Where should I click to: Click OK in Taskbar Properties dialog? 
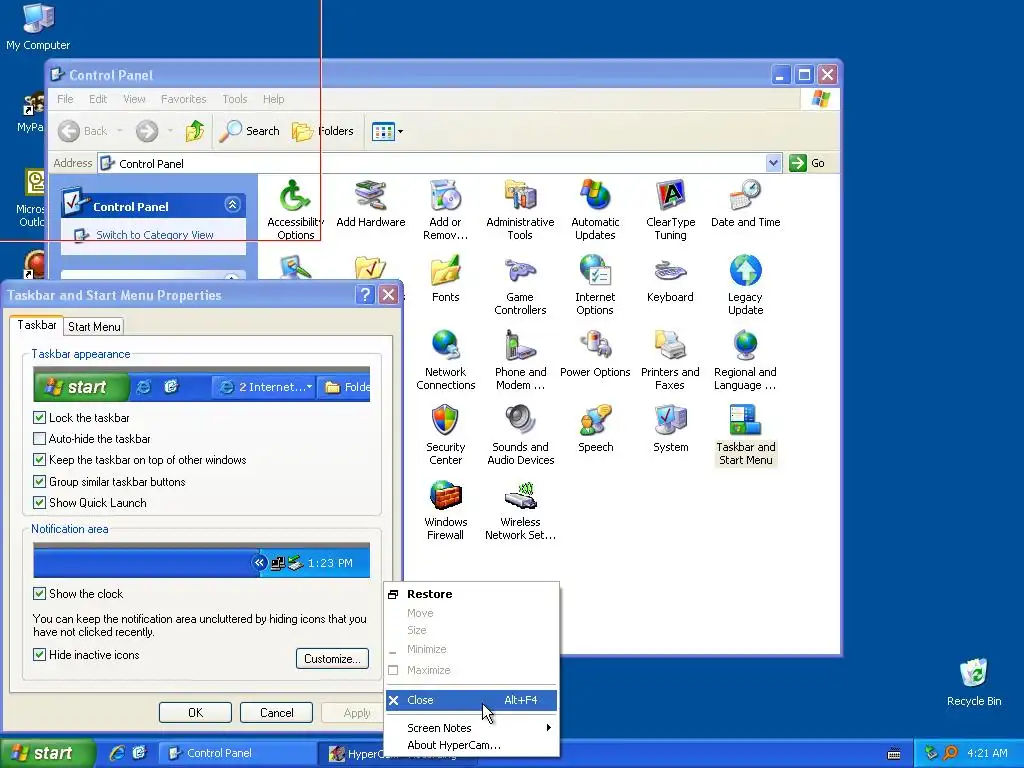195,712
